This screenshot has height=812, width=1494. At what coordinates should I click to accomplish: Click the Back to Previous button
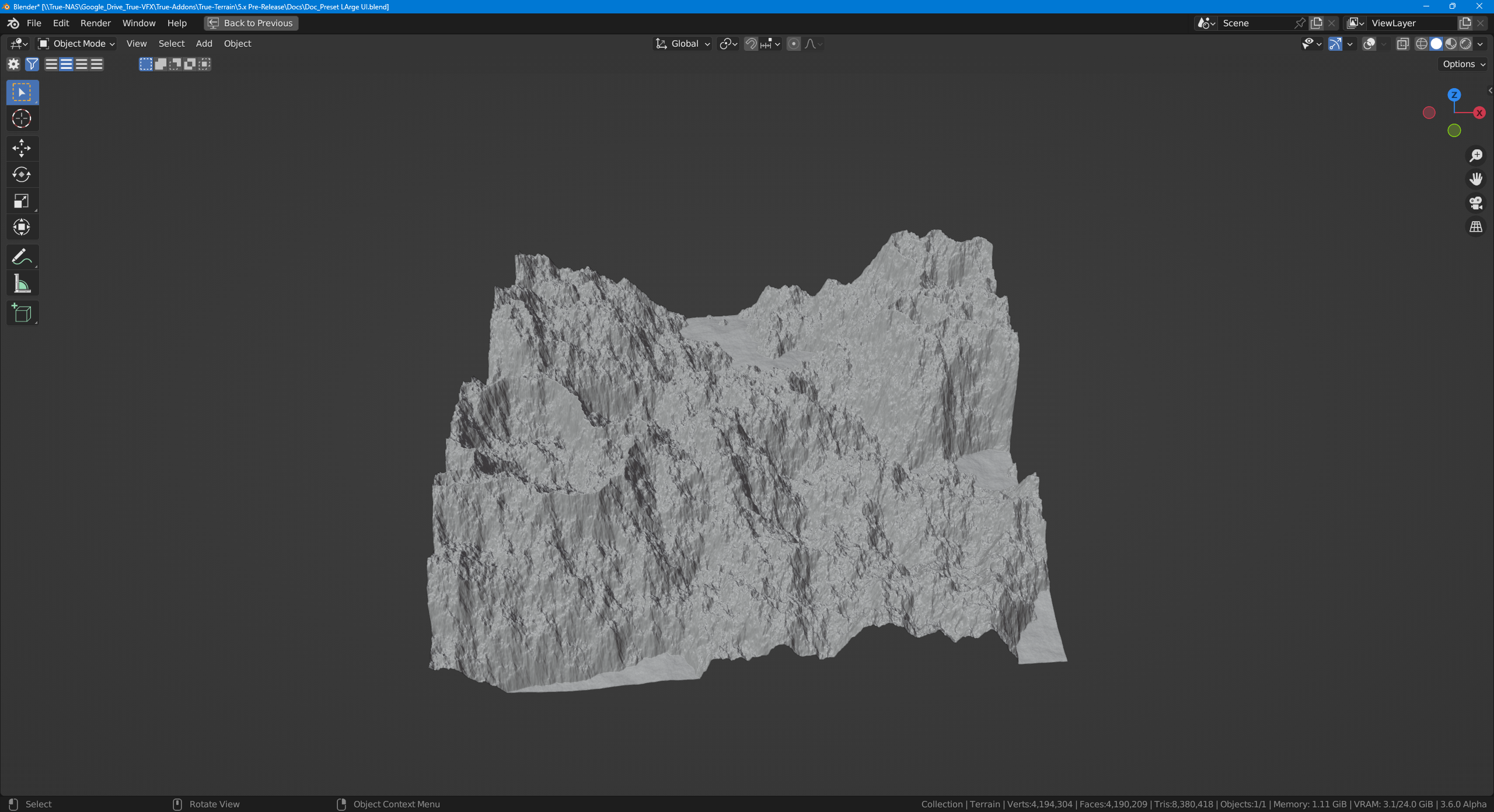[252, 23]
